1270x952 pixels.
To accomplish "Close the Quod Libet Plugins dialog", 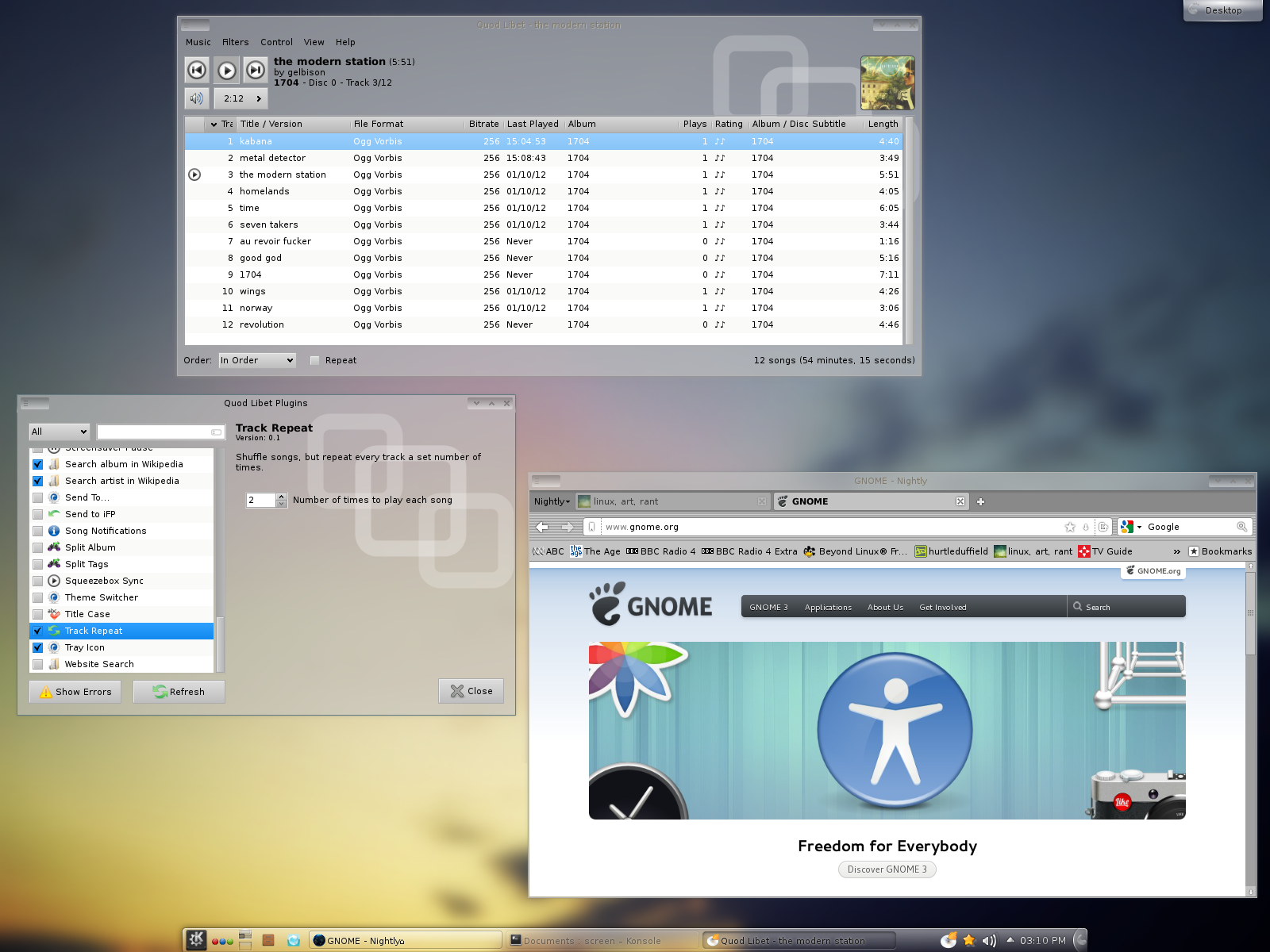I will click(471, 691).
